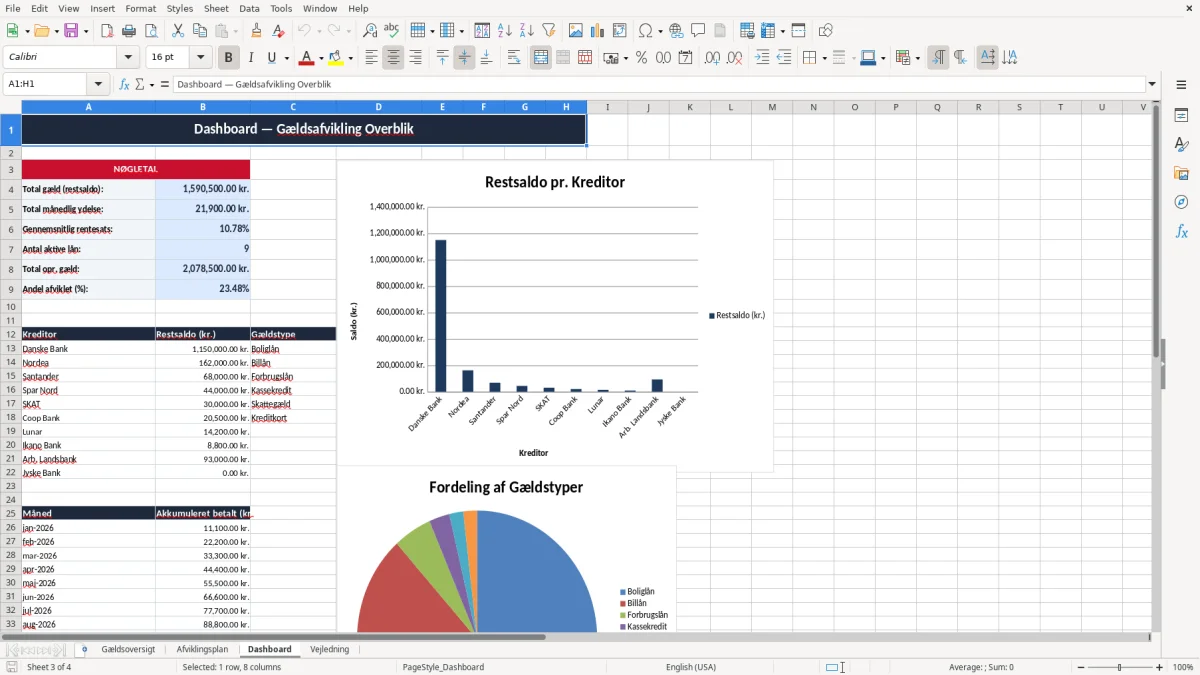
Task: Export directly as PDF
Action: click(107, 31)
